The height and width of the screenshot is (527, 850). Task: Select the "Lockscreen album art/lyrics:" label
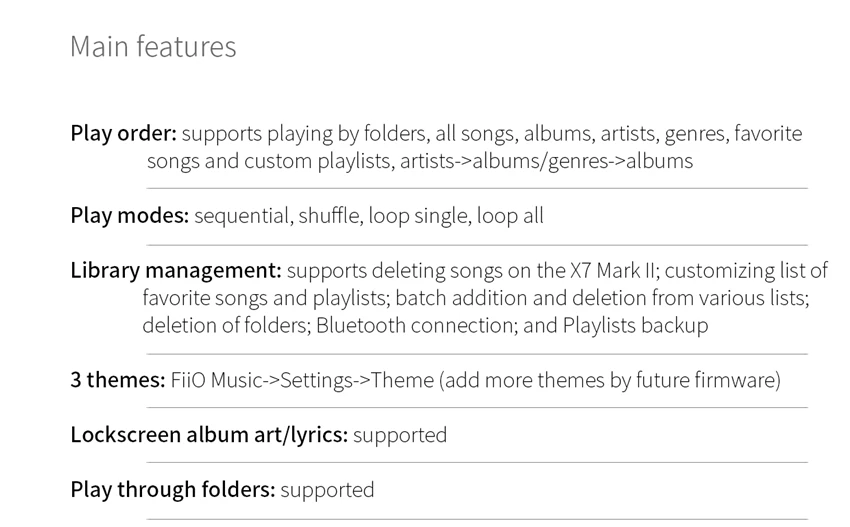[x=208, y=435]
